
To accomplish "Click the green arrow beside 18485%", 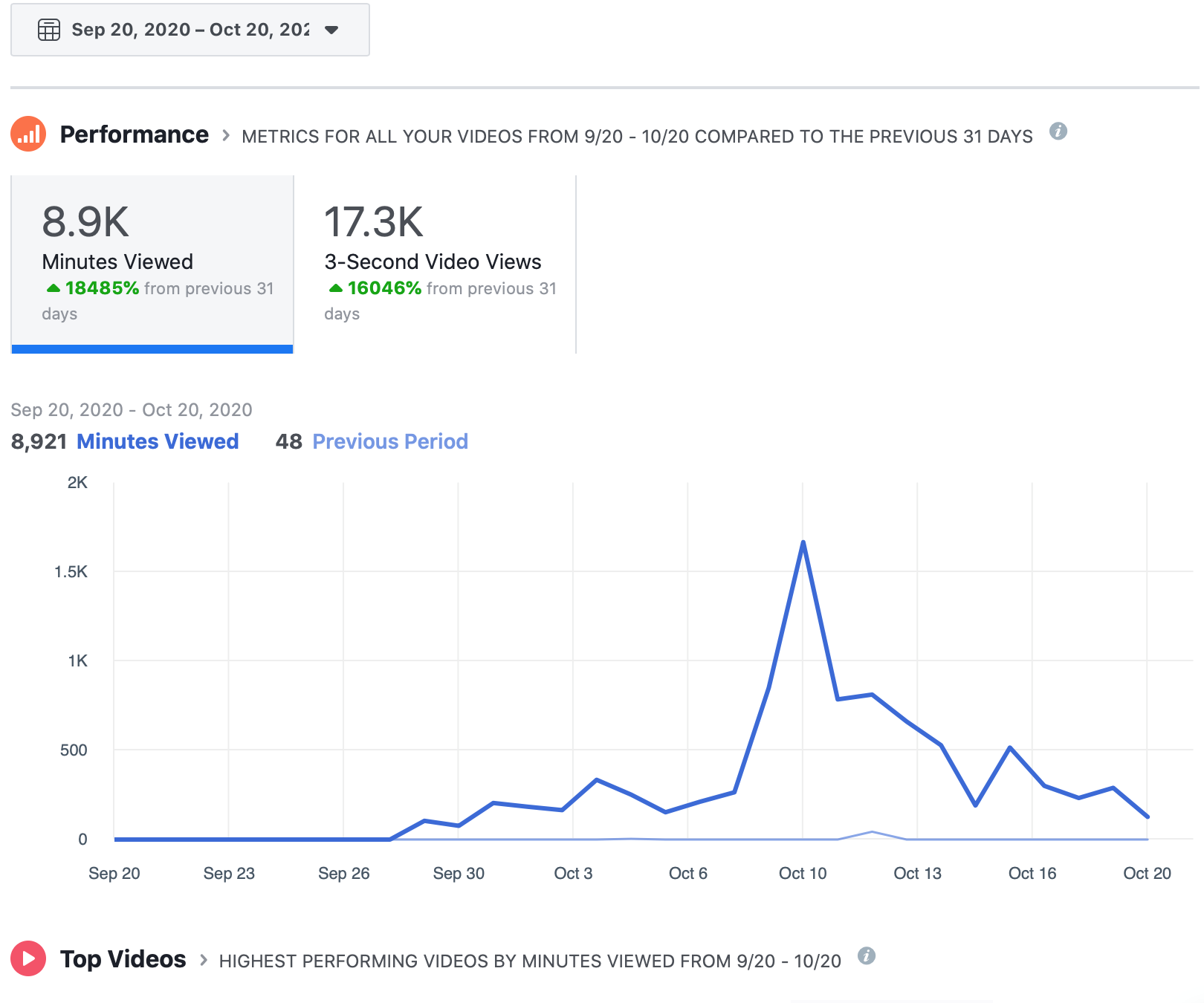I will (x=53, y=288).
